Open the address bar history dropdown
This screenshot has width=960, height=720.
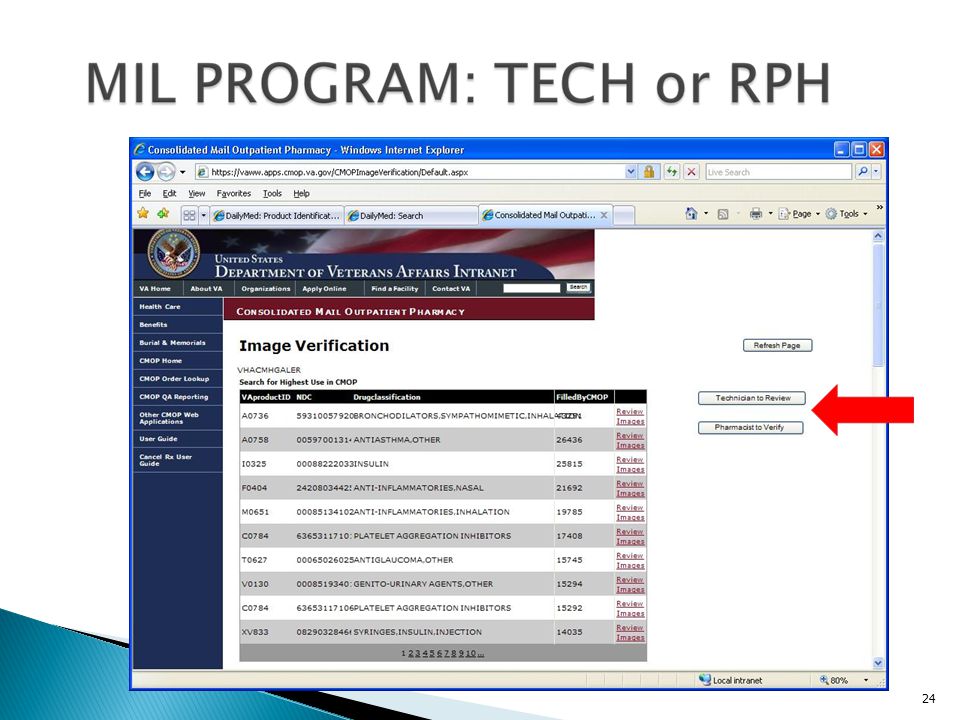(x=631, y=172)
